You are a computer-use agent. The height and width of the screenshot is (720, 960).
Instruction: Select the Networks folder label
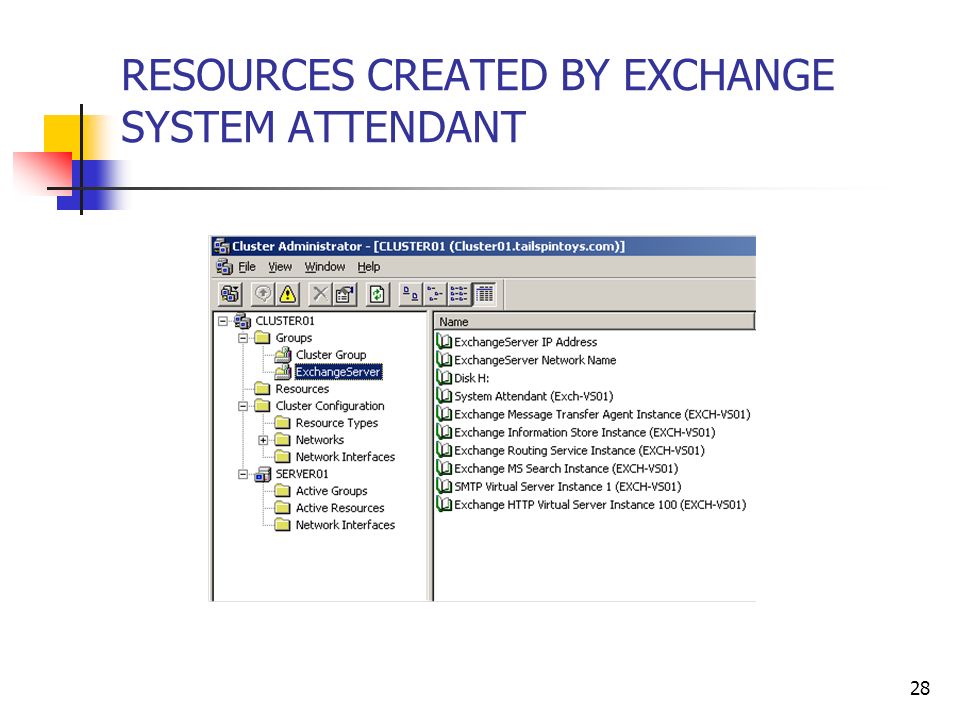point(320,440)
